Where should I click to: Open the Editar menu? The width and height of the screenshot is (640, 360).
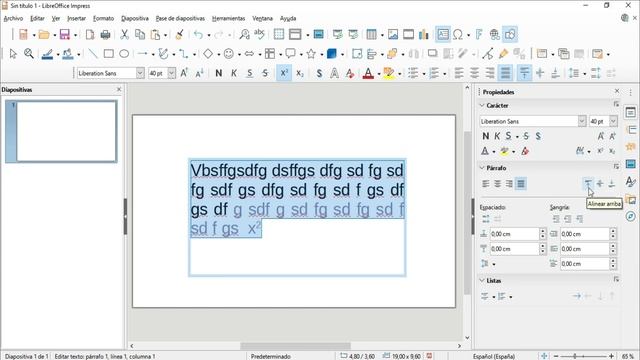(37, 18)
